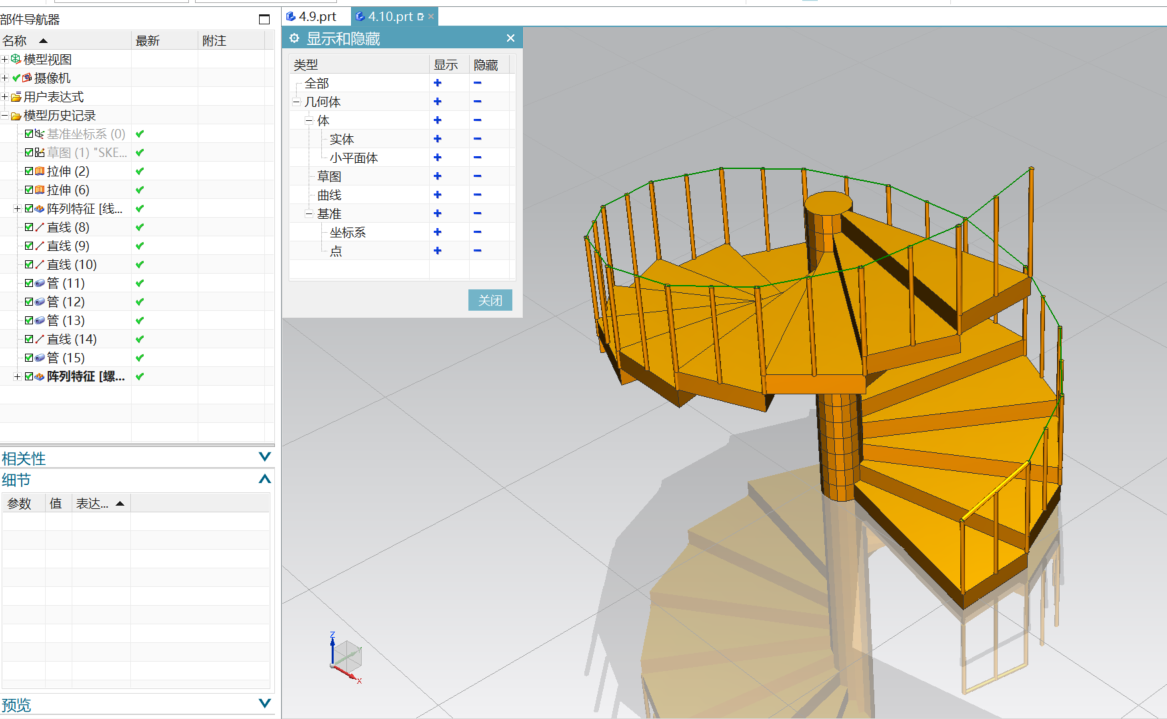Image resolution: width=1167 pixels, height=719 pixels.
Task: Click the 最新 column header
Action: pyautogui.click(x=164, y=40)
